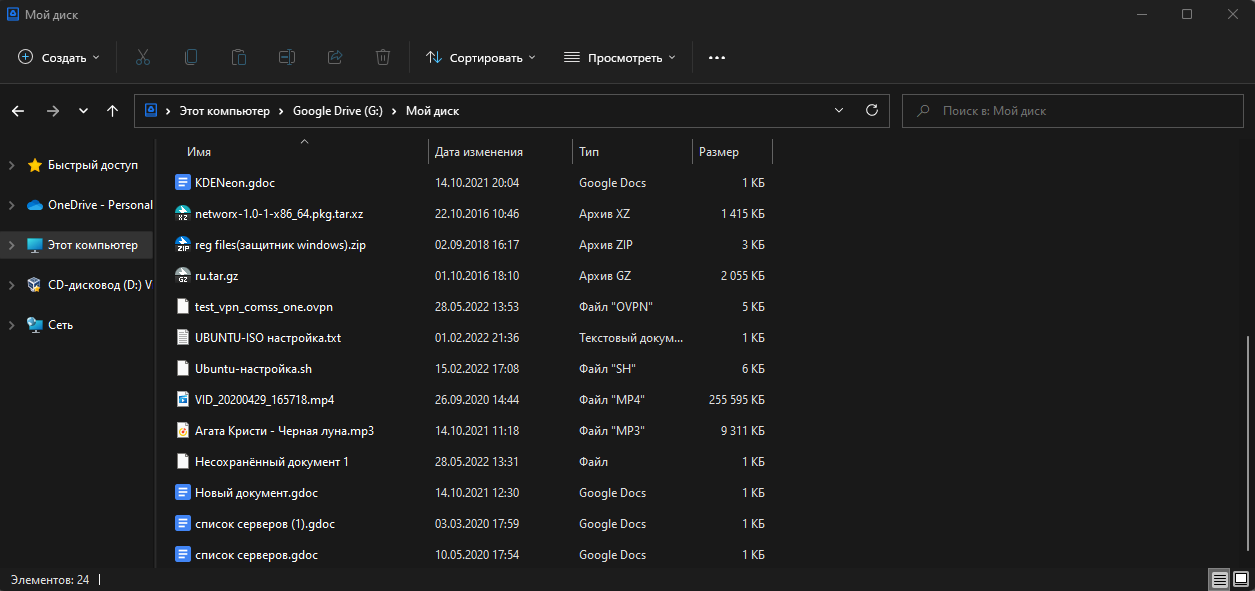Go up one folder level
1255x591 pixels.
pos(112,111)
